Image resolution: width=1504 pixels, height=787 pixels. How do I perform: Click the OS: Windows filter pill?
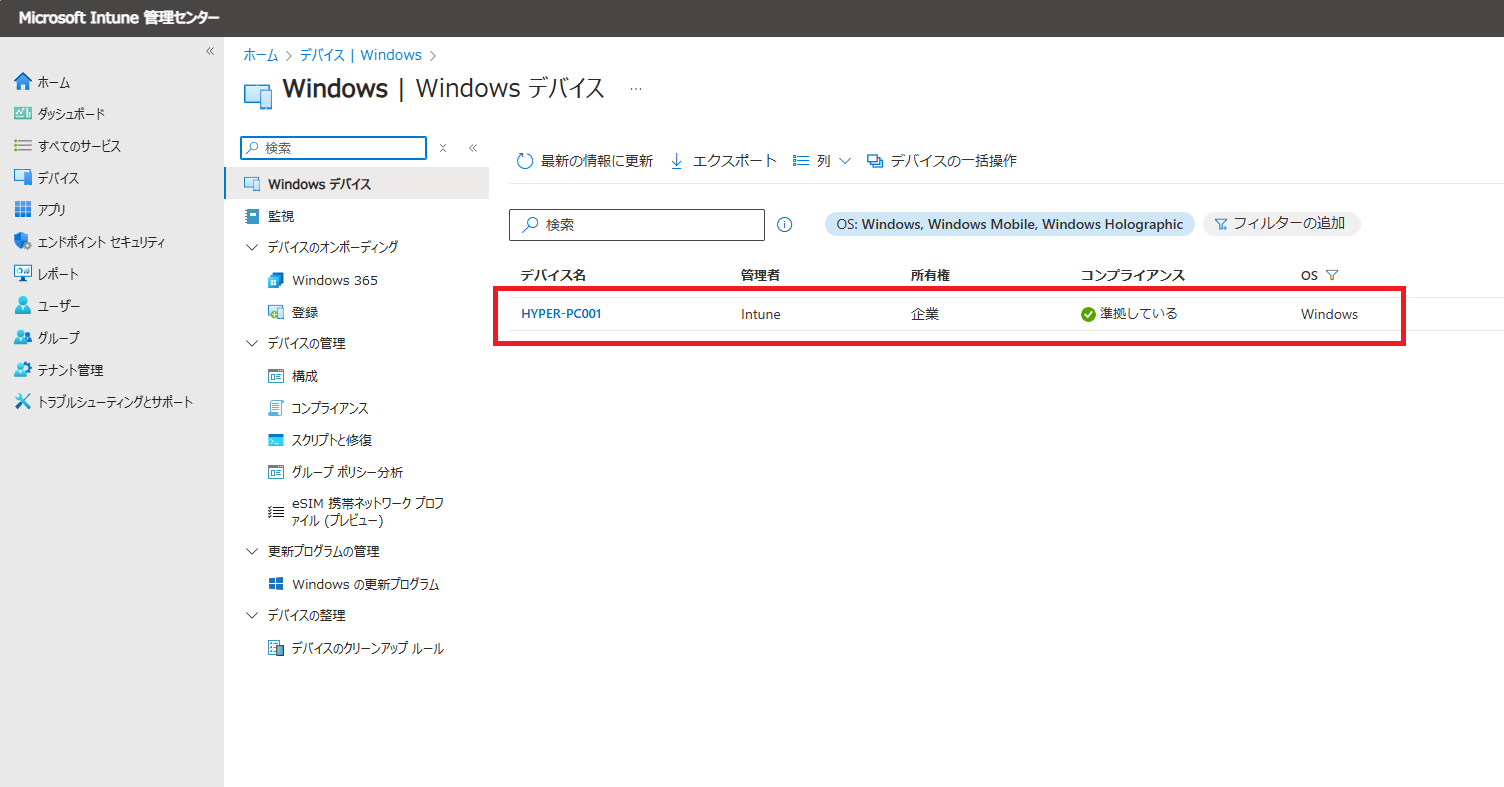click(x=1009, y=224)
